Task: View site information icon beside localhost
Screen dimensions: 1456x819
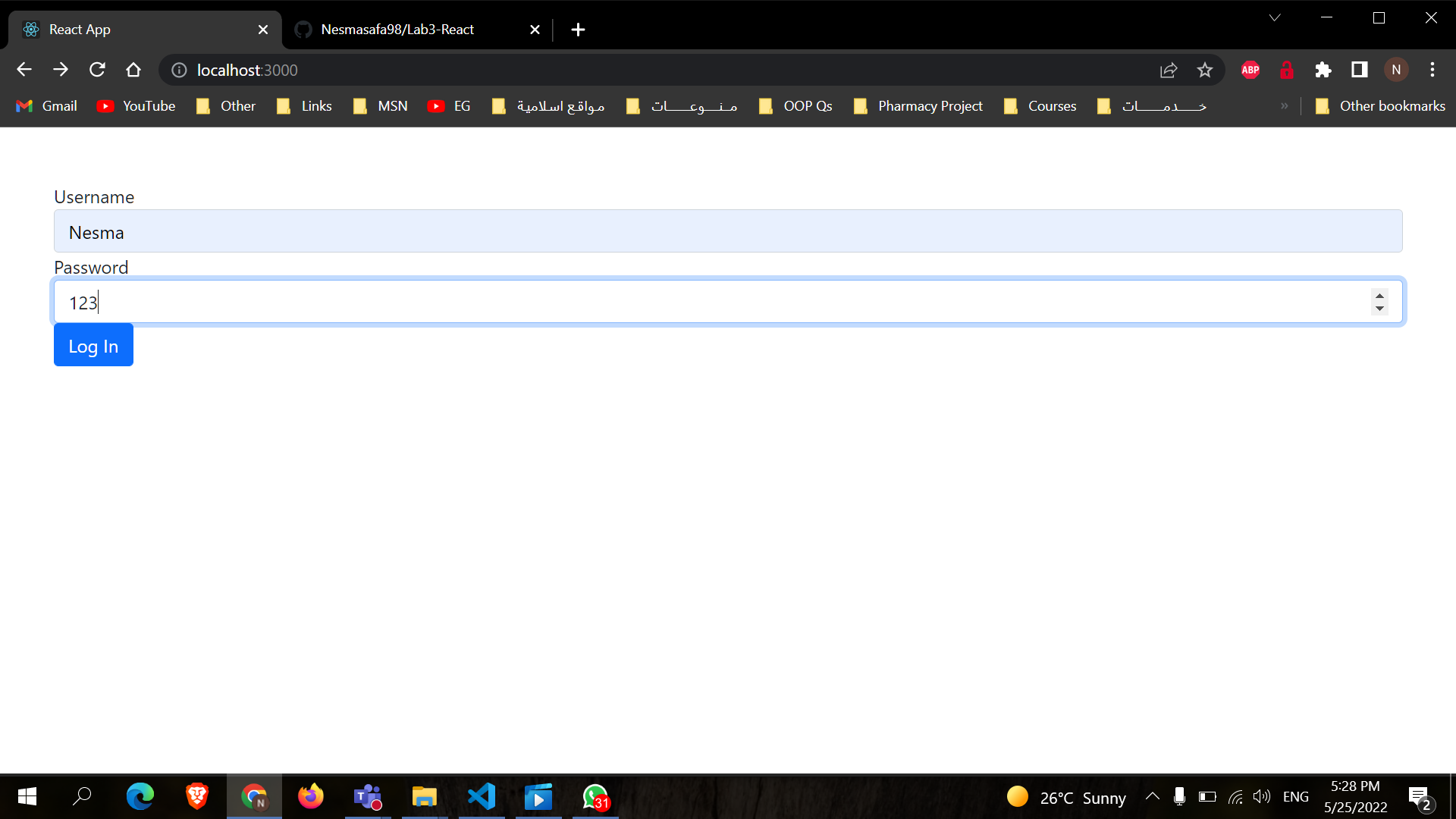Action: [179, 70]
